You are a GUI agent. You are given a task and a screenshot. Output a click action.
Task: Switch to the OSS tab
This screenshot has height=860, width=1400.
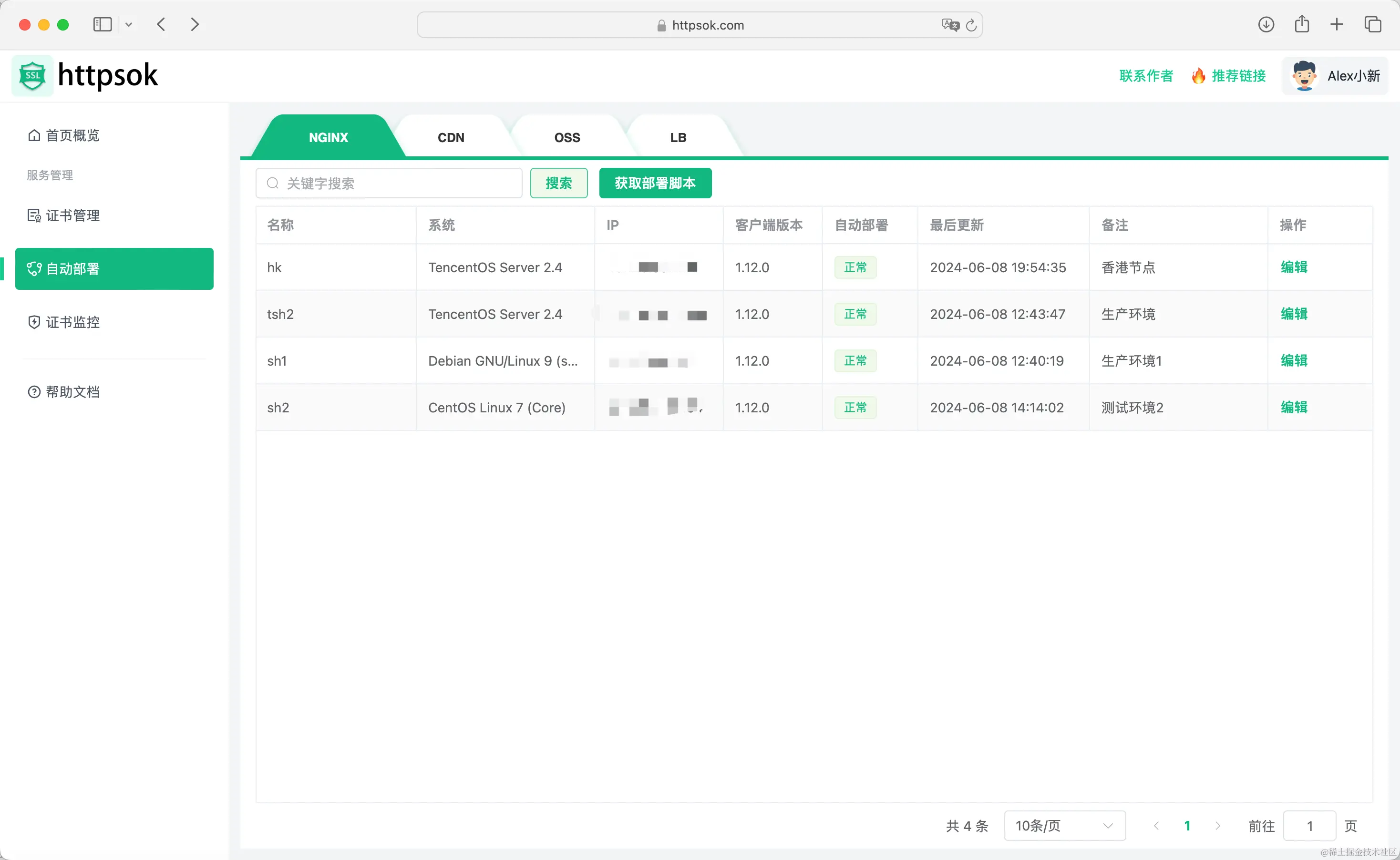[566, 138]
